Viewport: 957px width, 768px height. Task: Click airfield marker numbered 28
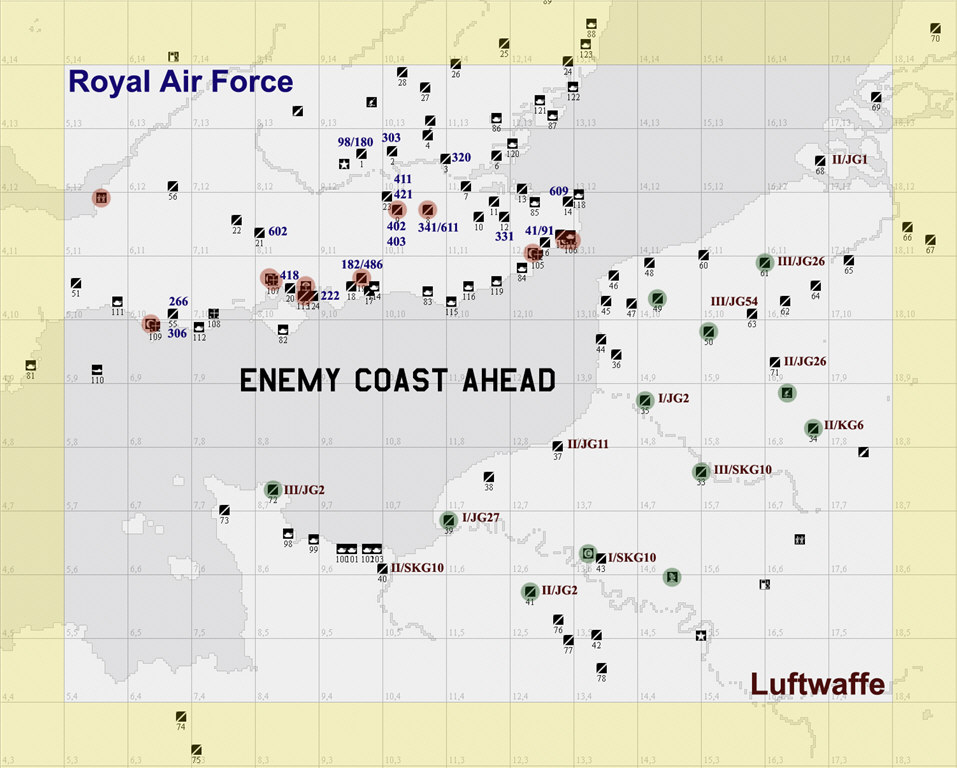tap(402, 72)
